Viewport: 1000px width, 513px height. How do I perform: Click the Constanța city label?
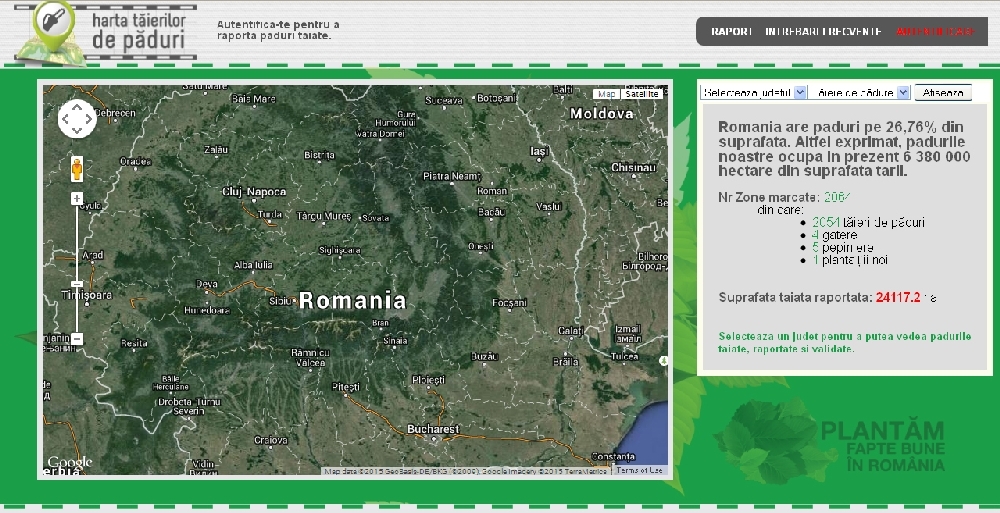point(613,456)
